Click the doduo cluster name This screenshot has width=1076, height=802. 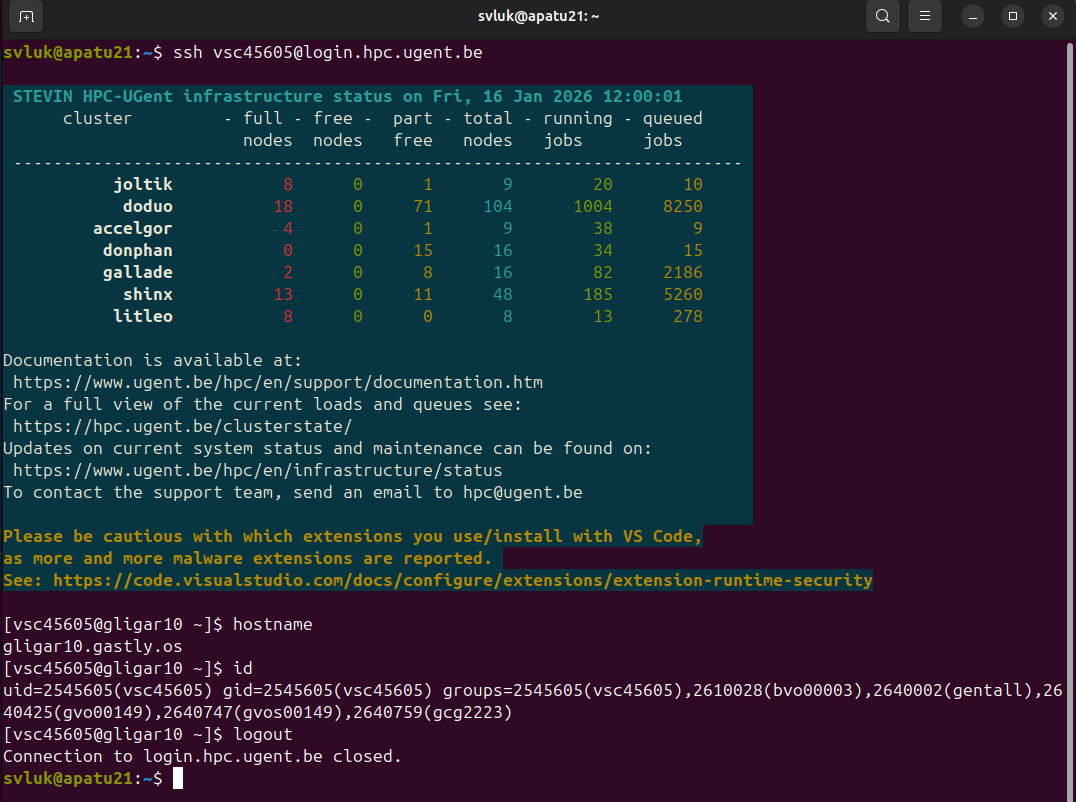pos(148,207)
